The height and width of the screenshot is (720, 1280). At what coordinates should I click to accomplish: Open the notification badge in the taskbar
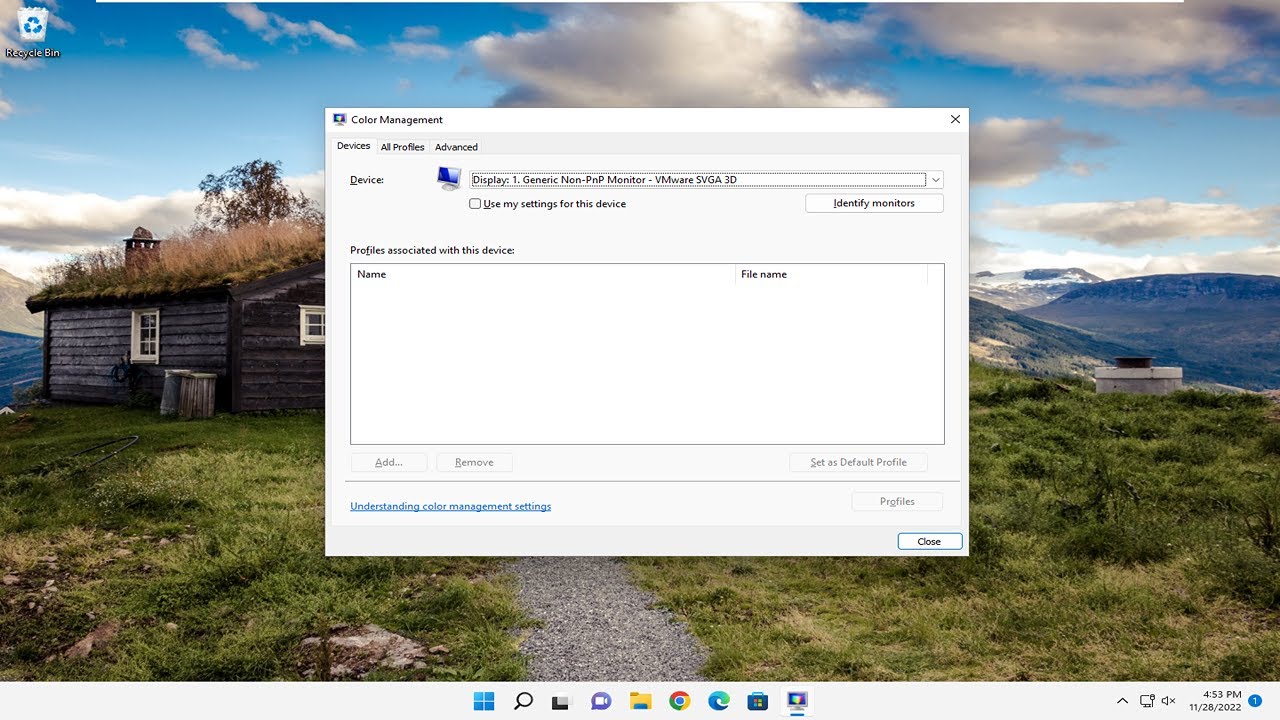pos(1254,701)
